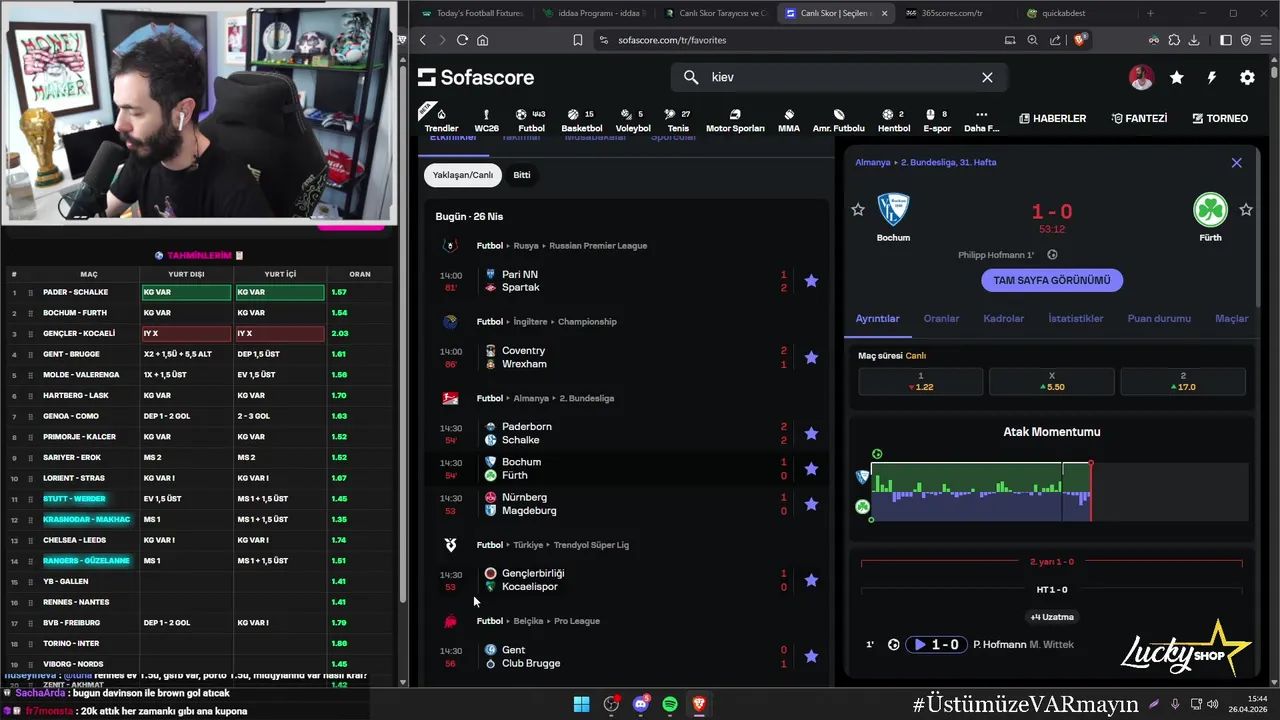This screenshot has width=1280, height=720.
Task: Favorite the Fürth team in detail panel
Action: tap(1246, 210)
